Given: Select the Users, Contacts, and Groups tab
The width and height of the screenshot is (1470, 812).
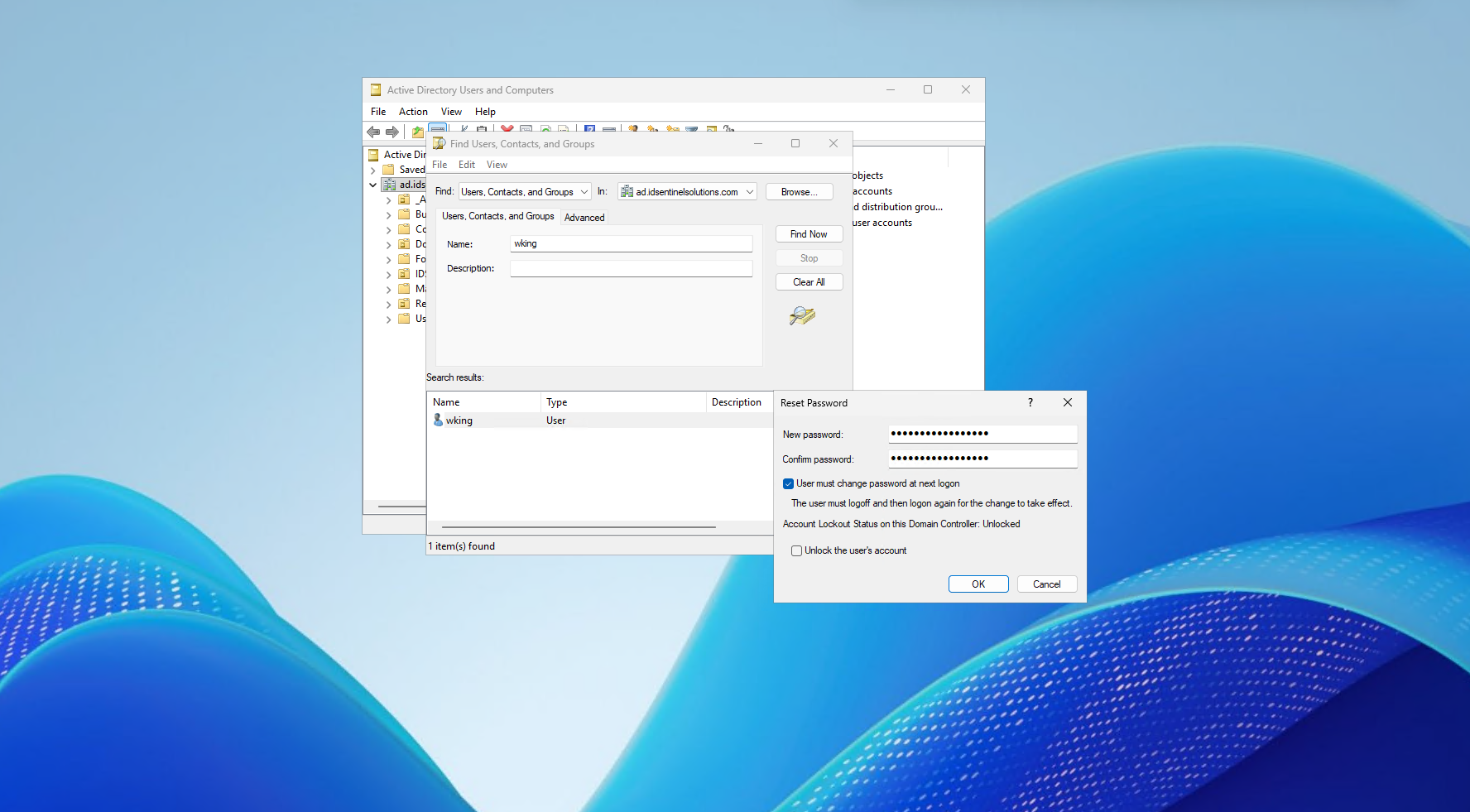Looking at the screenshot, I should point(498,216).
